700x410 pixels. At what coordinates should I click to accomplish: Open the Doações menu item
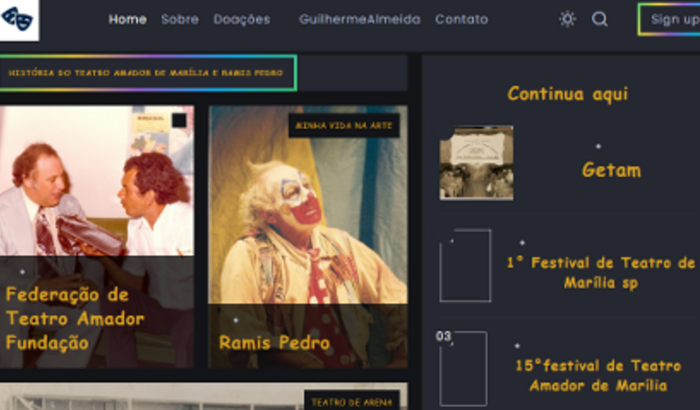[x=242, y=19]
